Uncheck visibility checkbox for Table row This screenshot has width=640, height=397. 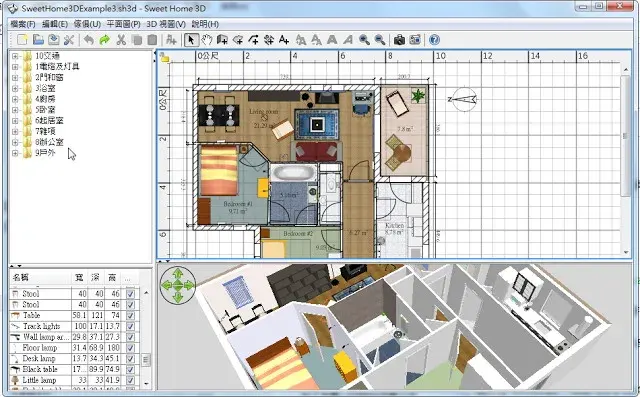pos(130,315)
